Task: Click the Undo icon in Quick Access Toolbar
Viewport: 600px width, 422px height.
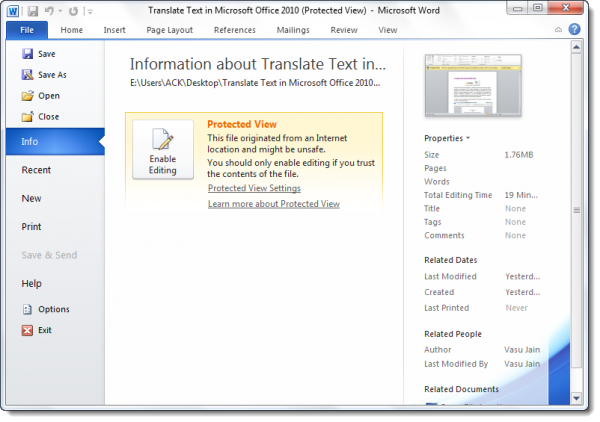Action: click(x=49, y=11)
